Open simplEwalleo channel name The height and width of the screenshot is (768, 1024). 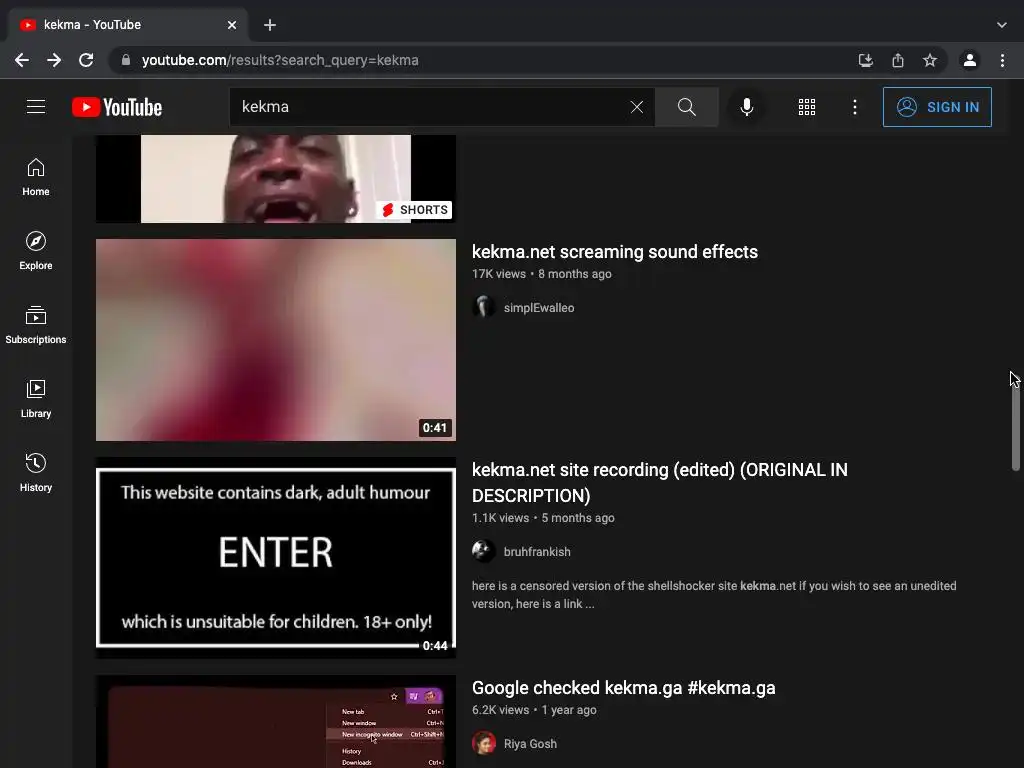[539, 308]
